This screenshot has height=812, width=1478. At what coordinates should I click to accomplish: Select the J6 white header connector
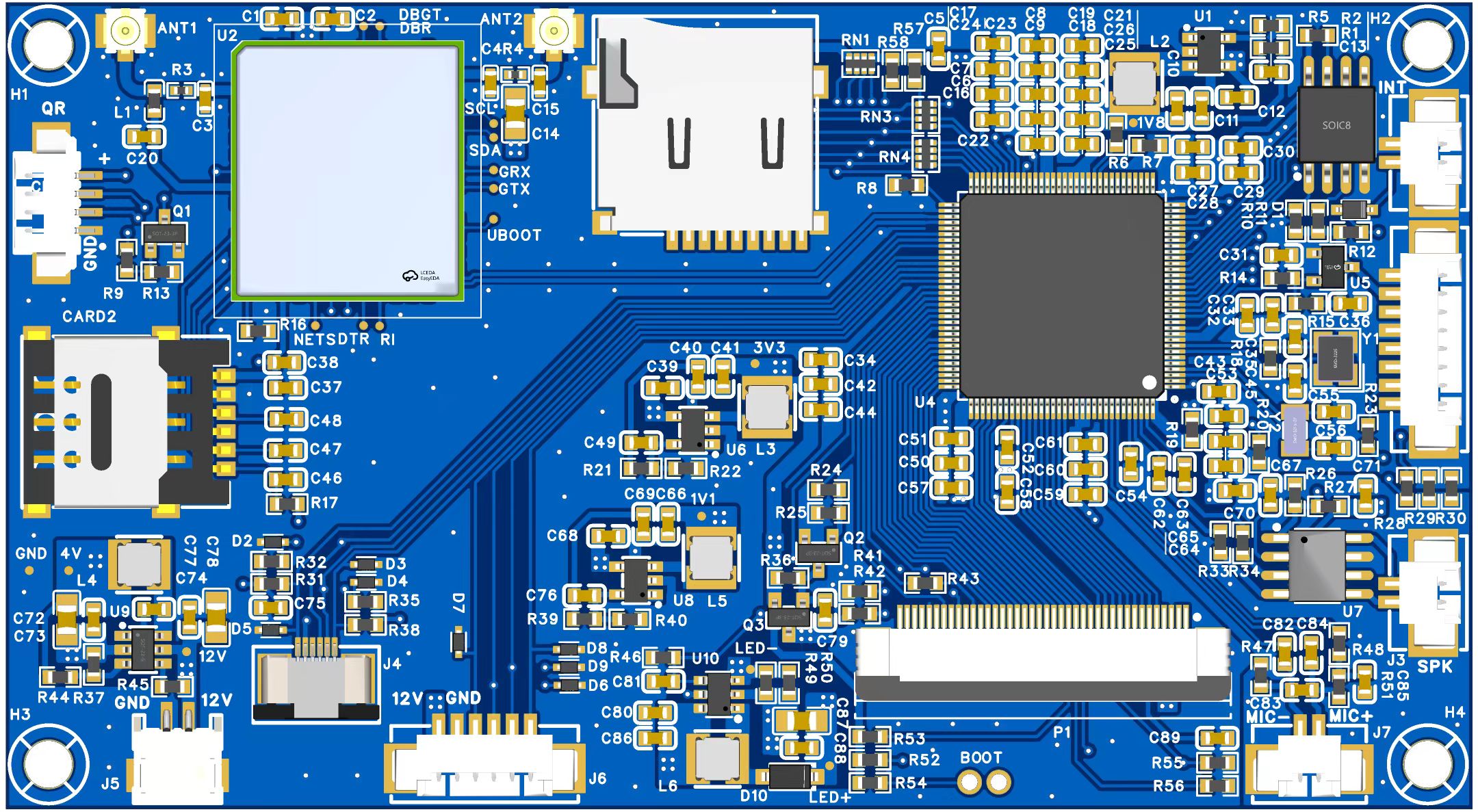484,758
